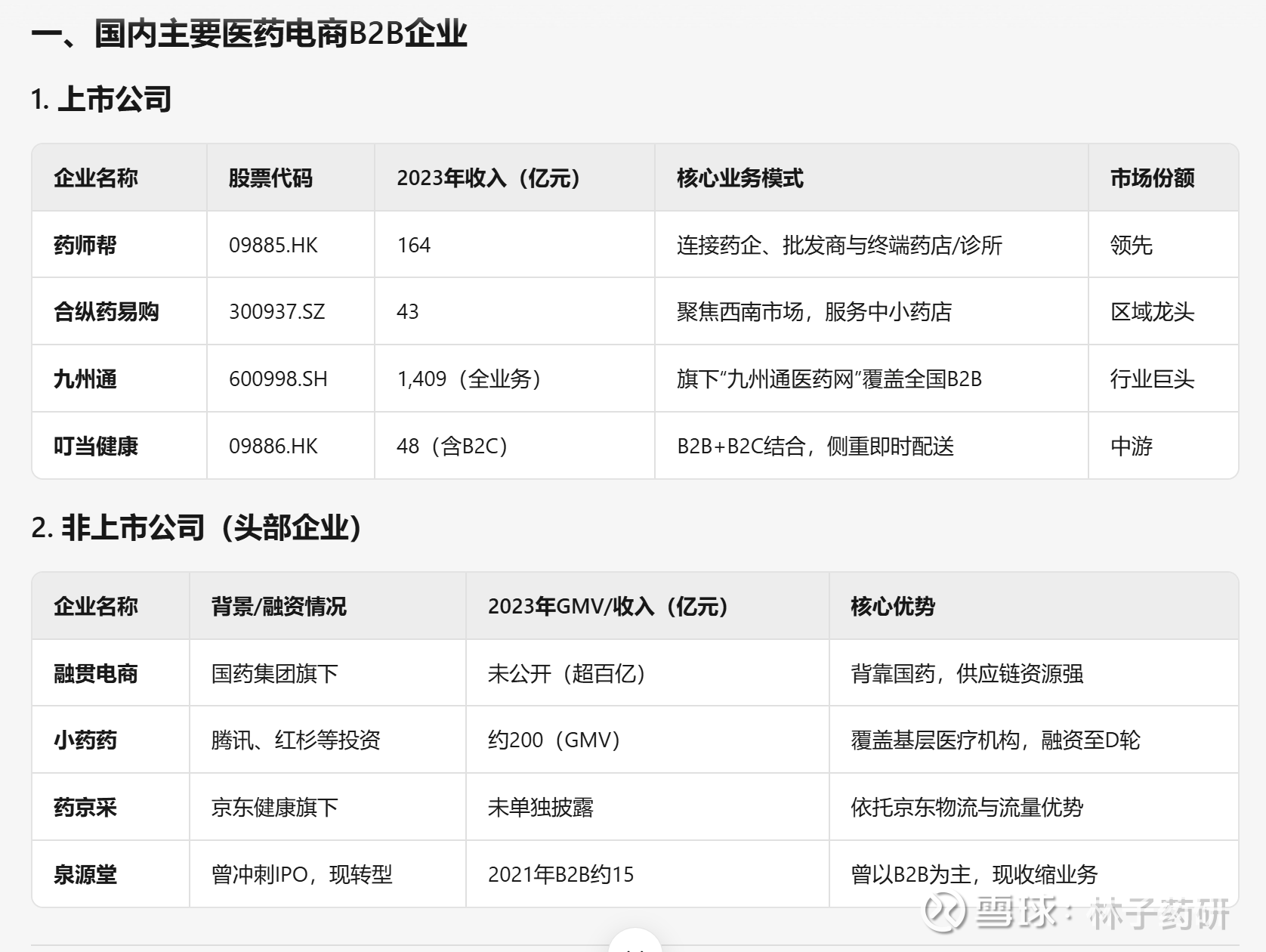Viewport: 1266px width, 952px height.
Task: Click the revenue value 48（含B2C）
Action: [x=452, y=446]
